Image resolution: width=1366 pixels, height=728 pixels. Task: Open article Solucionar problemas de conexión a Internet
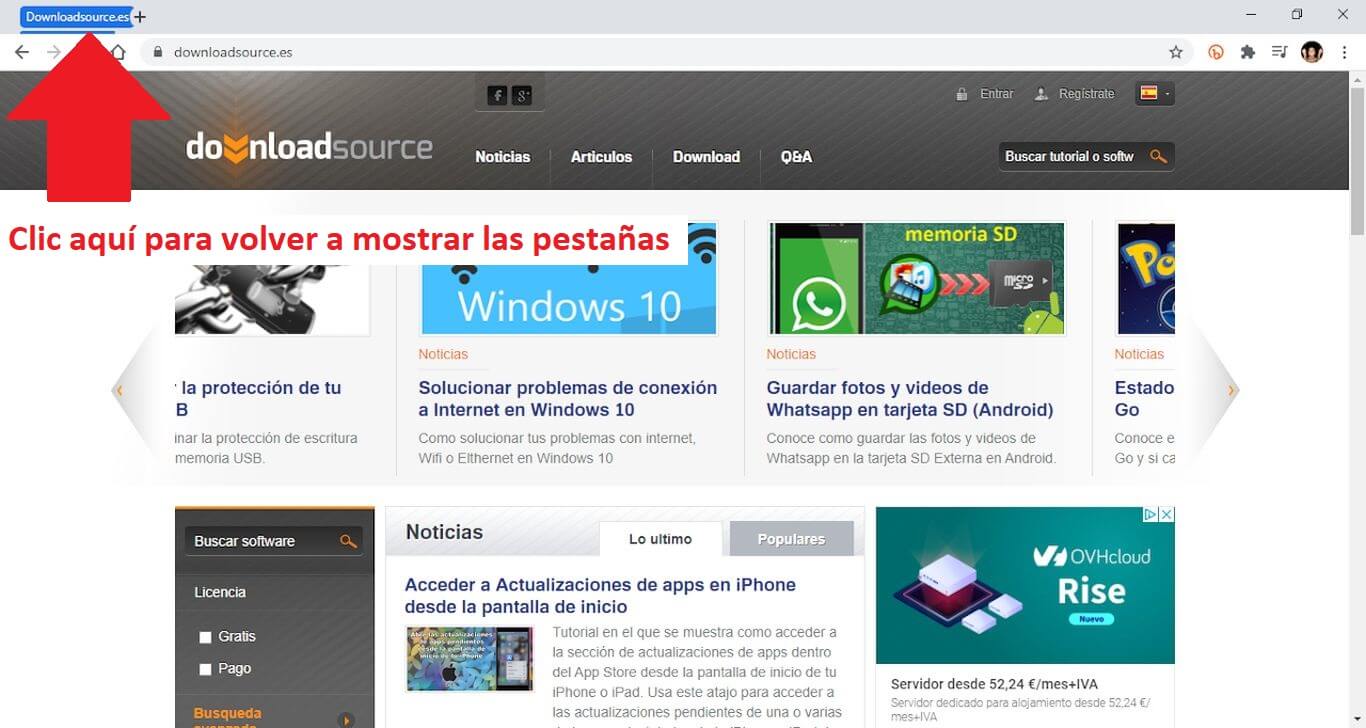click(x=568, y=398)
